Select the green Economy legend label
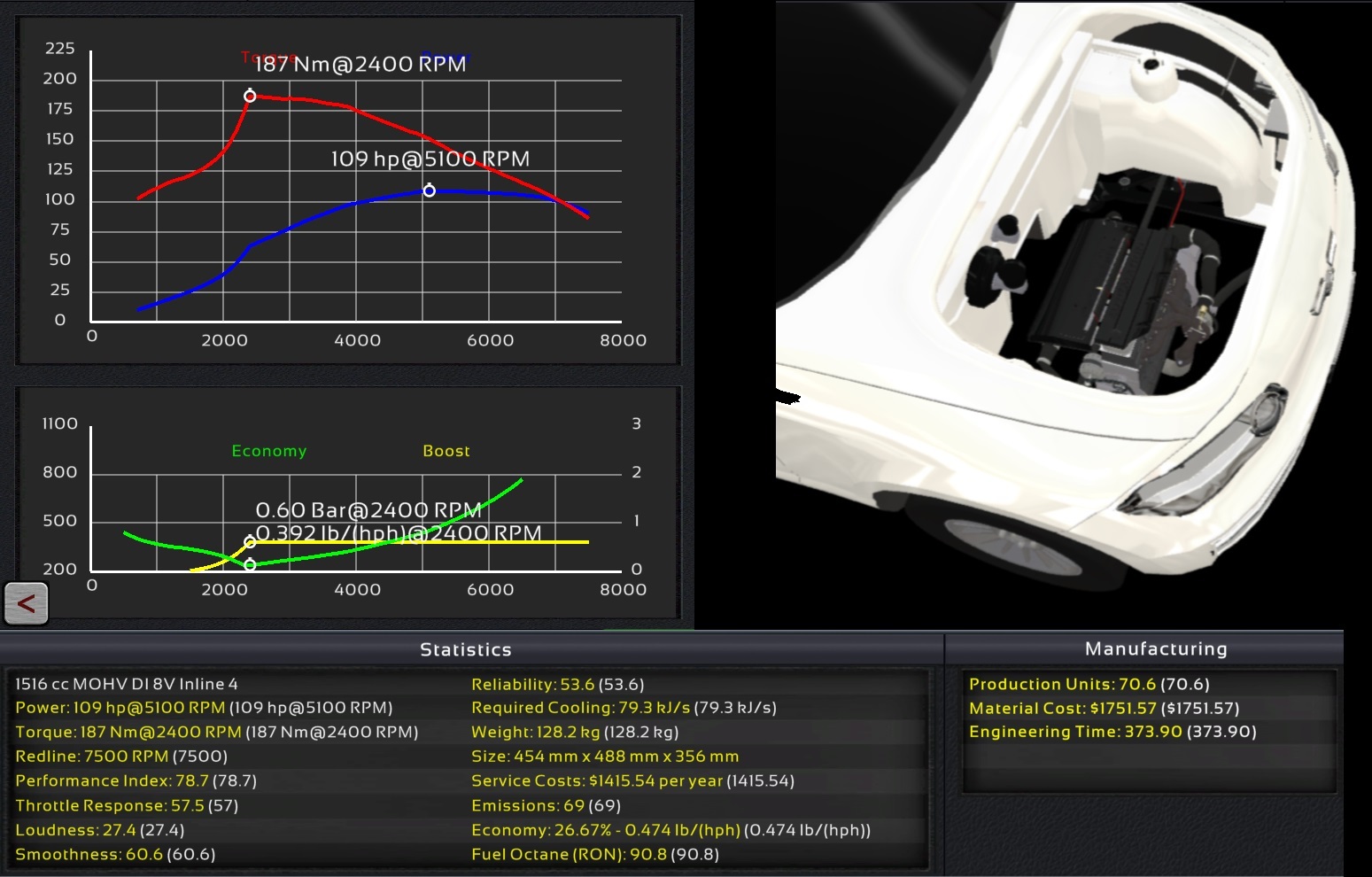 [x=268, y=451]
